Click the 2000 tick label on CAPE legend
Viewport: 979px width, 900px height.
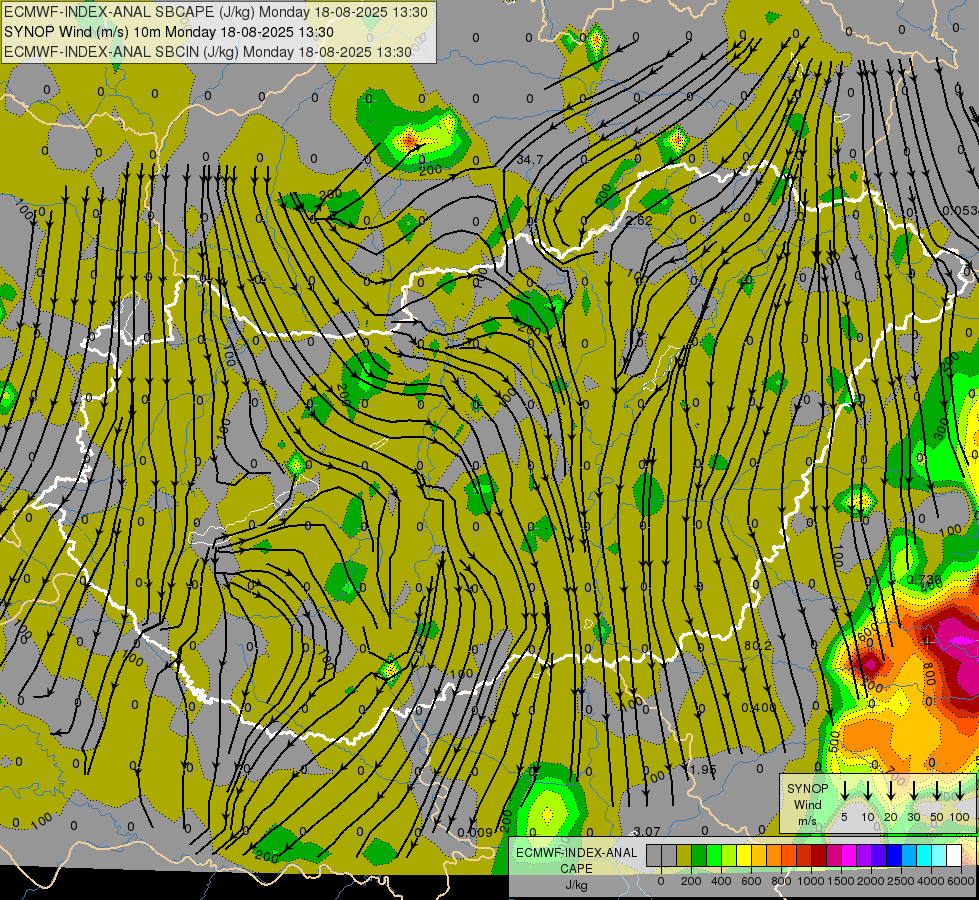click(870, 881)
